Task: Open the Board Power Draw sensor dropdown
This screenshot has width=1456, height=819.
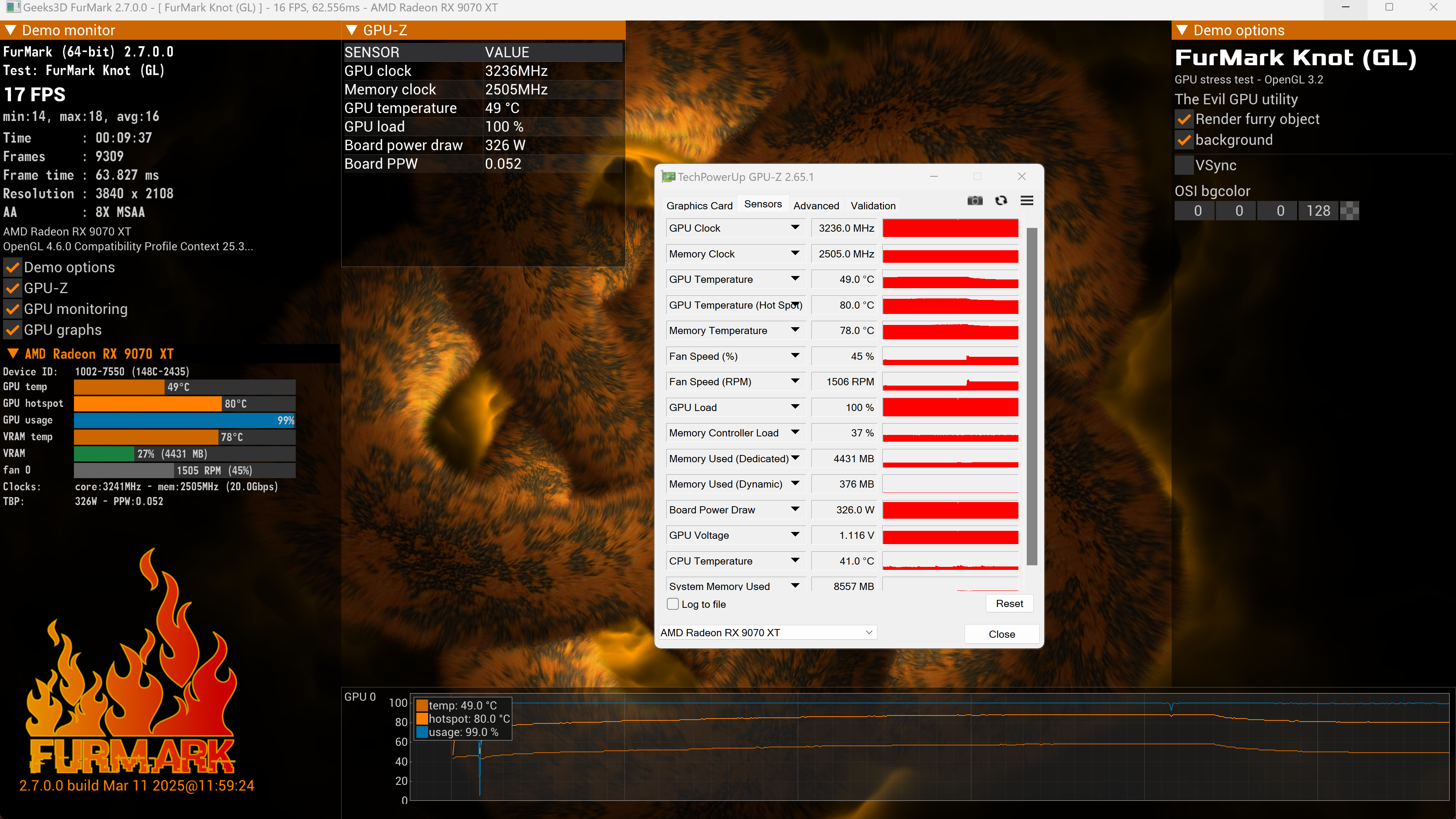Action: tap(795, 510)
